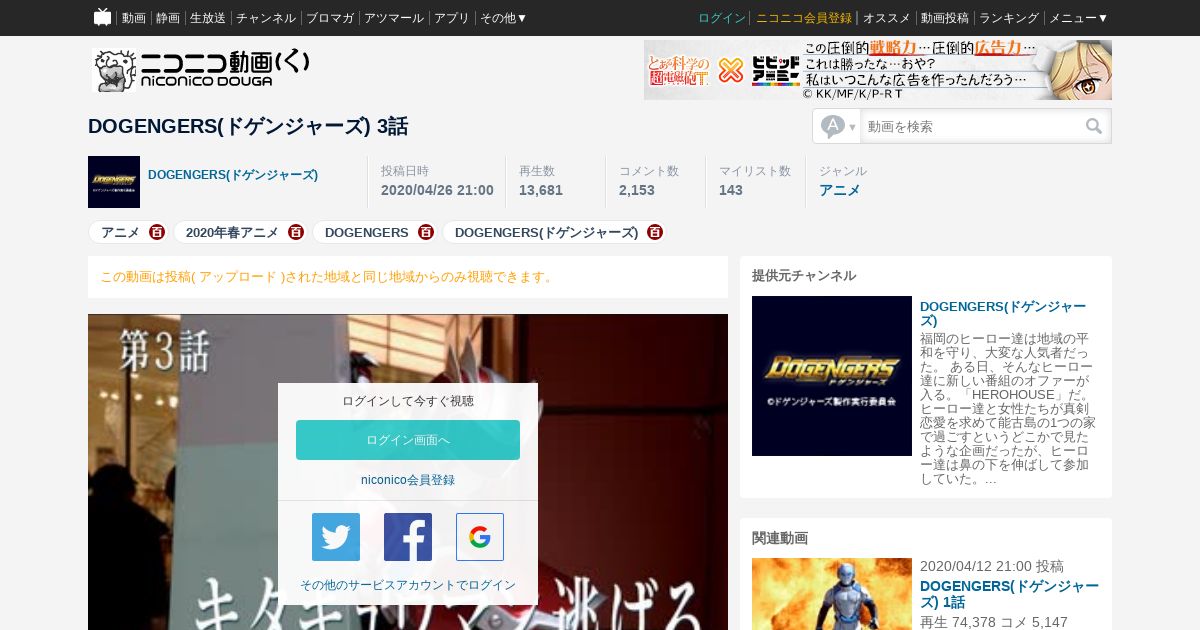The height and width of the screenshot is (630, 1200).
Task: Log in with the Twitter icon
Action: [336, 537]
